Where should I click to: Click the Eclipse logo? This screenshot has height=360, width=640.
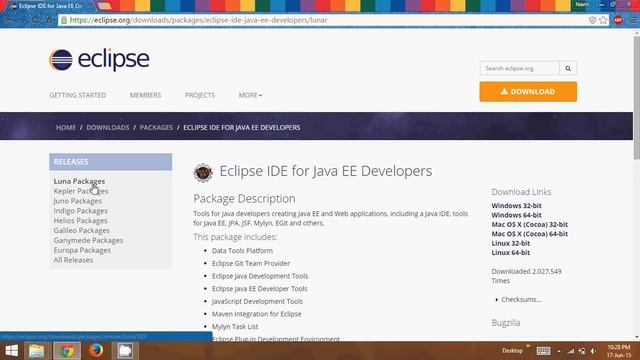99,60
